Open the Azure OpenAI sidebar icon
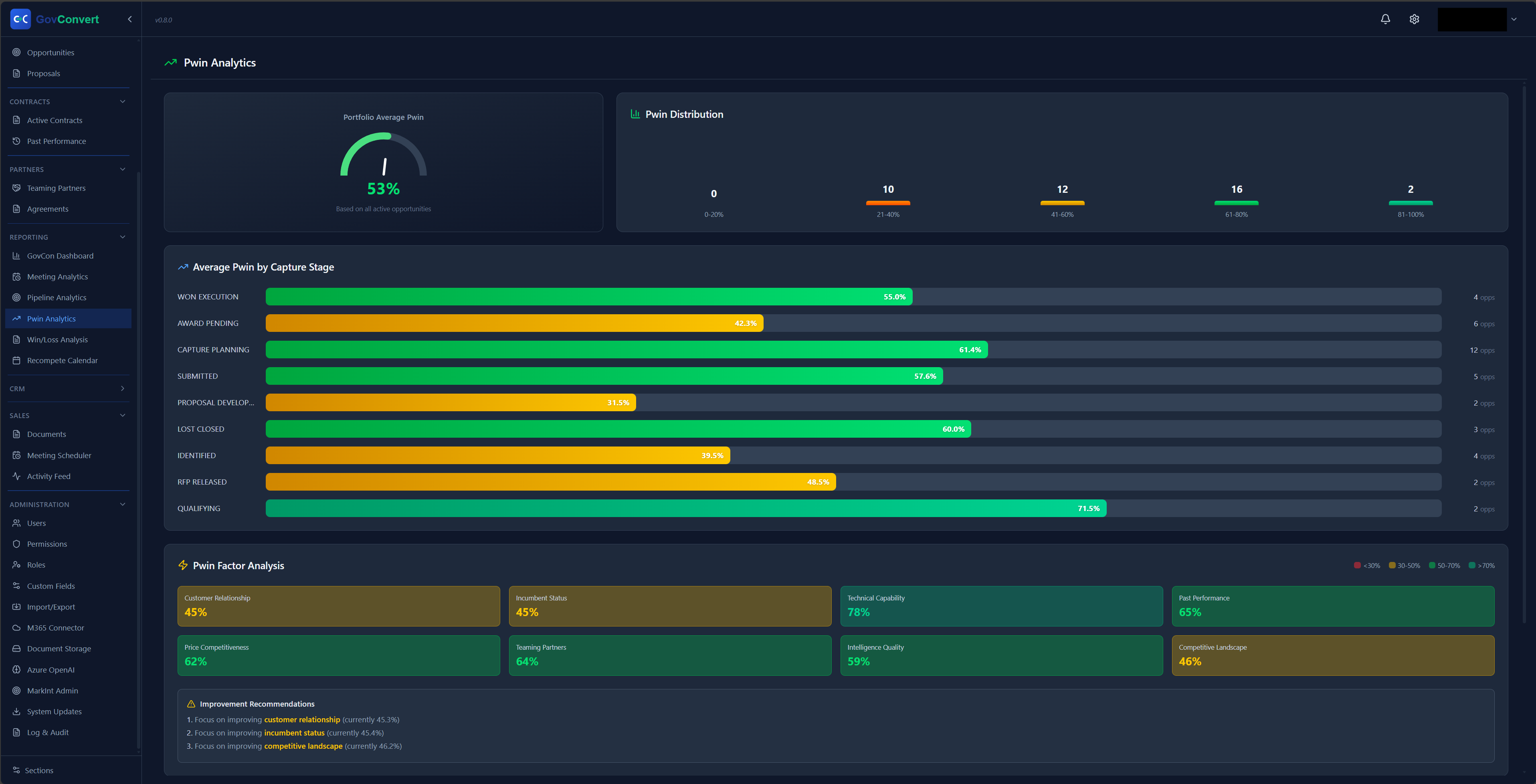 [x=17, y=669]
